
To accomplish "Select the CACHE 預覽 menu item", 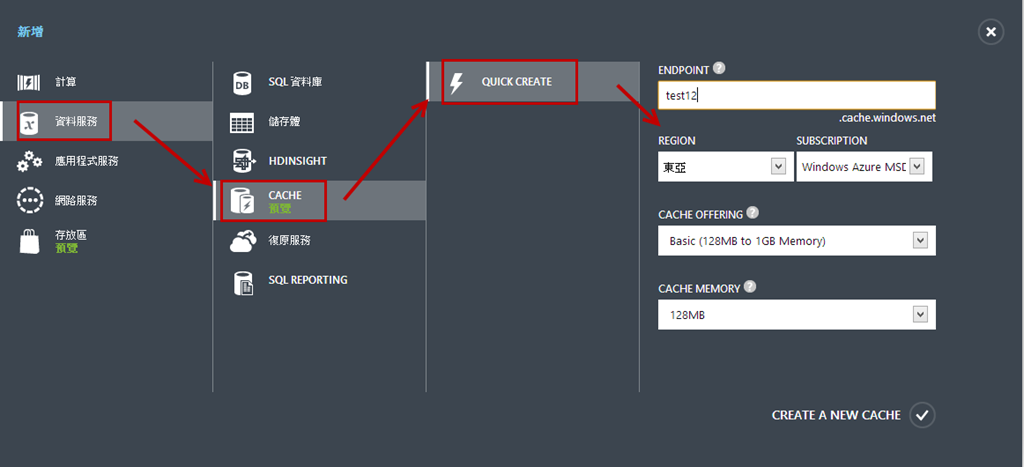I will click(x=321, y=201).
